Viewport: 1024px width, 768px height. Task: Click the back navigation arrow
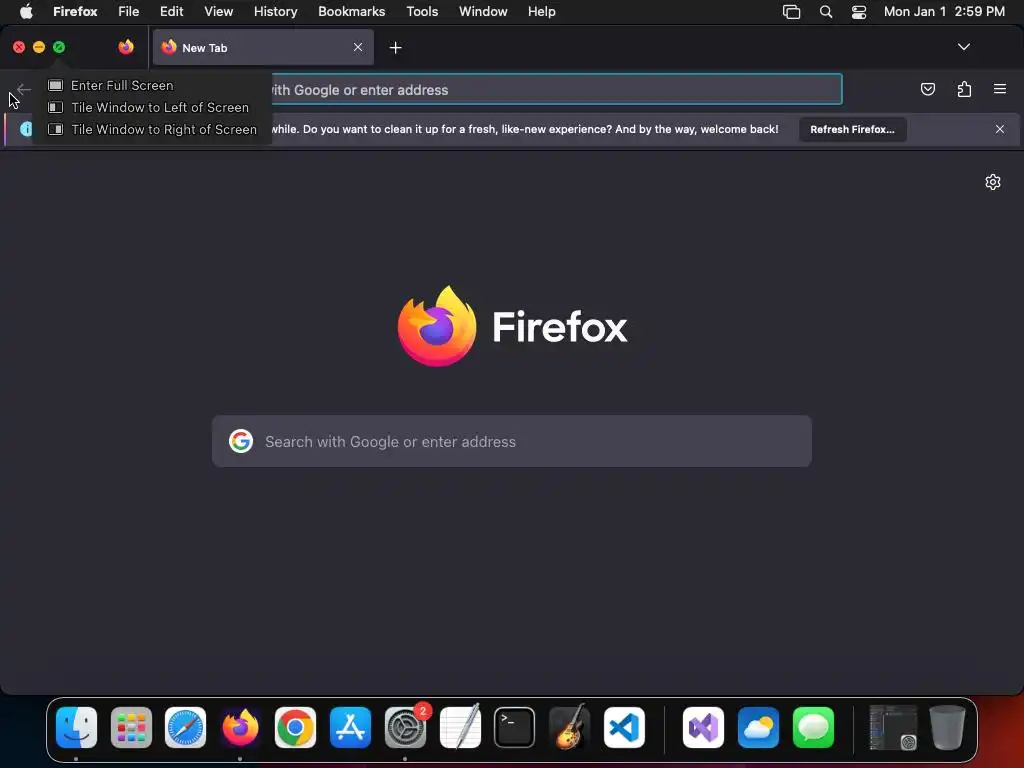tap(24, 89)
